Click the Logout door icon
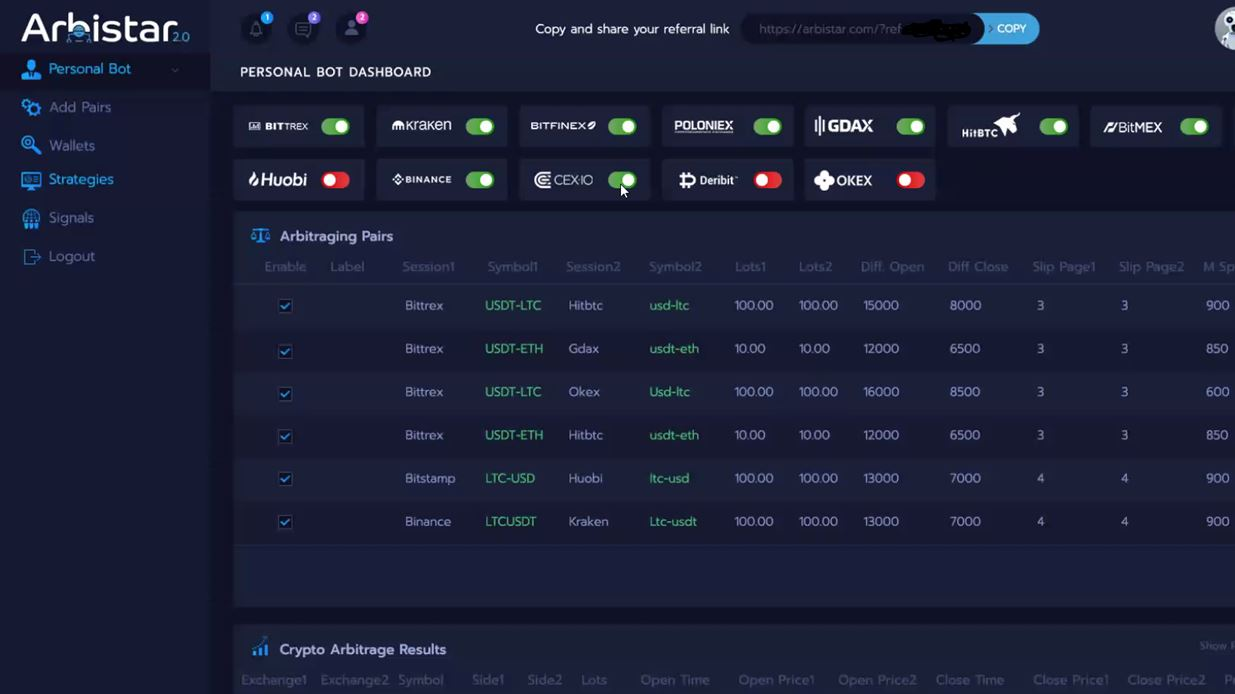Image resolution: width=1235 pixels, height=694 pixels. [31, 257]
